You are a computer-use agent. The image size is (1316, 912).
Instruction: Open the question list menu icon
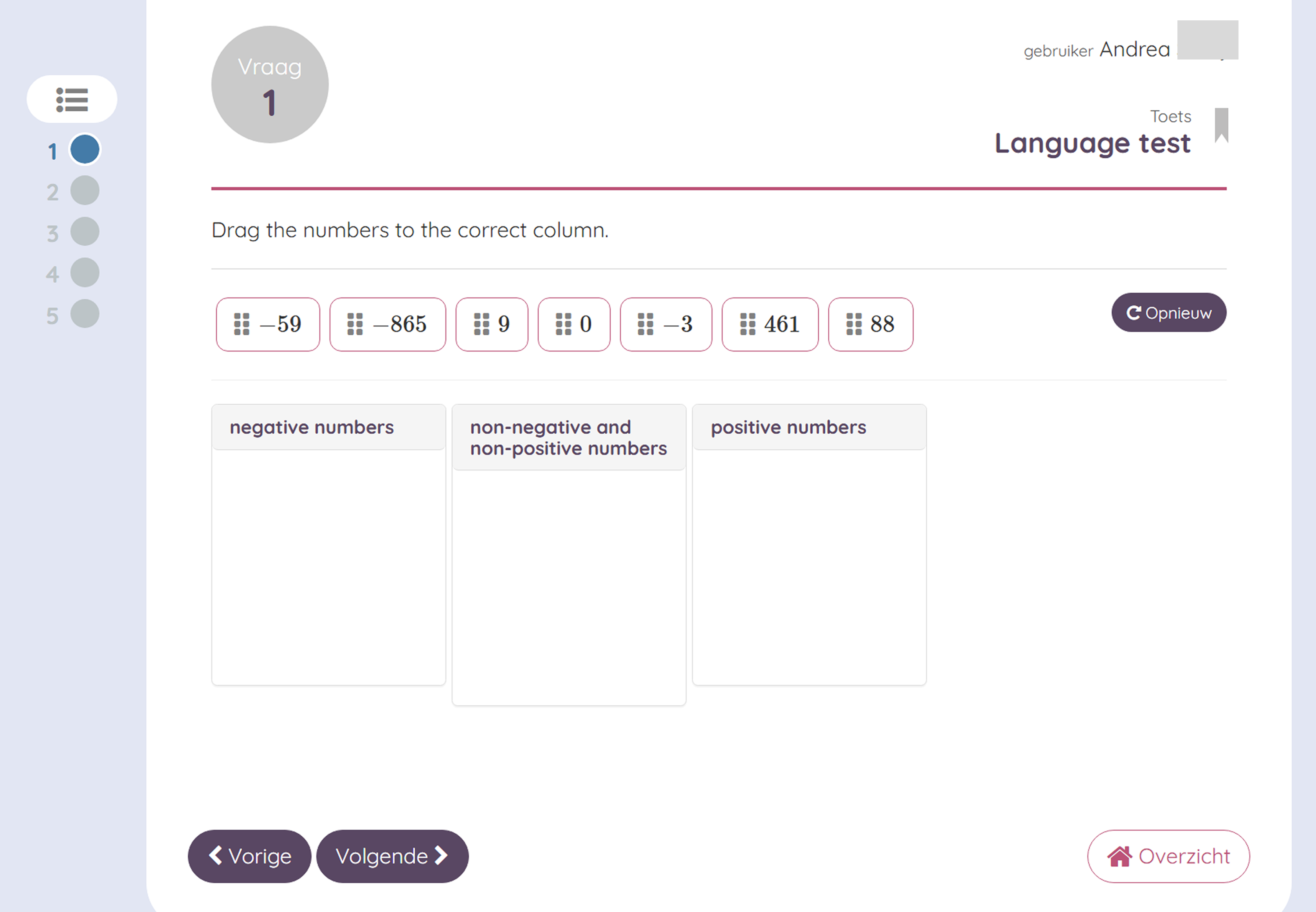[x=72, y=99]
